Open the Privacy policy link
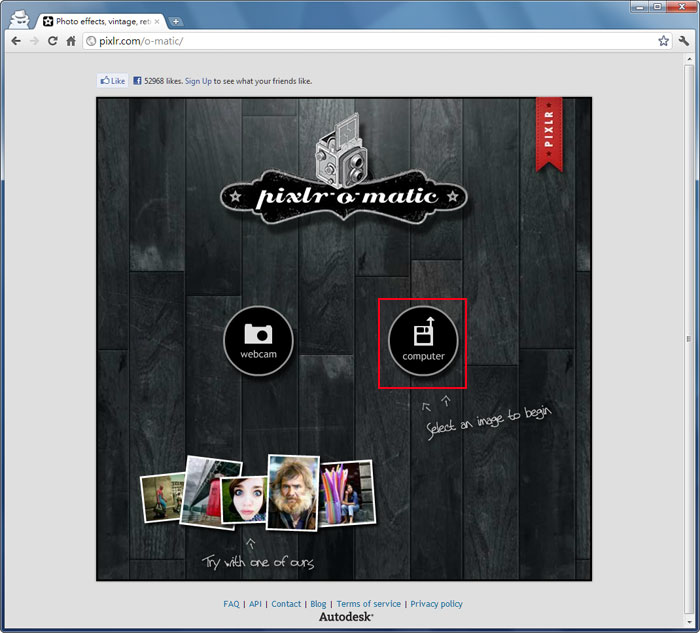Image resolution: width=700 pixels, height=633 pixels. pyautogui.click(x=437, y=604)
